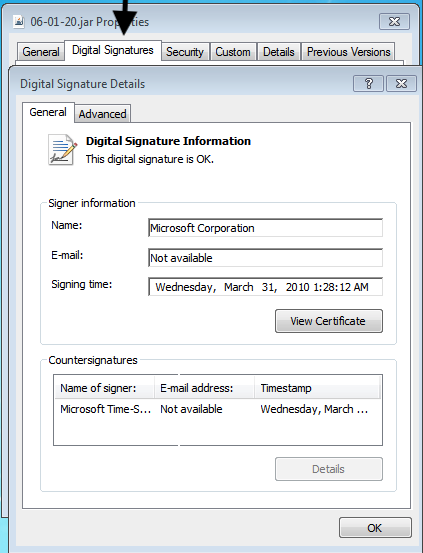Image resolution: width=423 pixels, height=553 pixels.
Task: Switch to the Advanced tab
Action: point(102,114)
